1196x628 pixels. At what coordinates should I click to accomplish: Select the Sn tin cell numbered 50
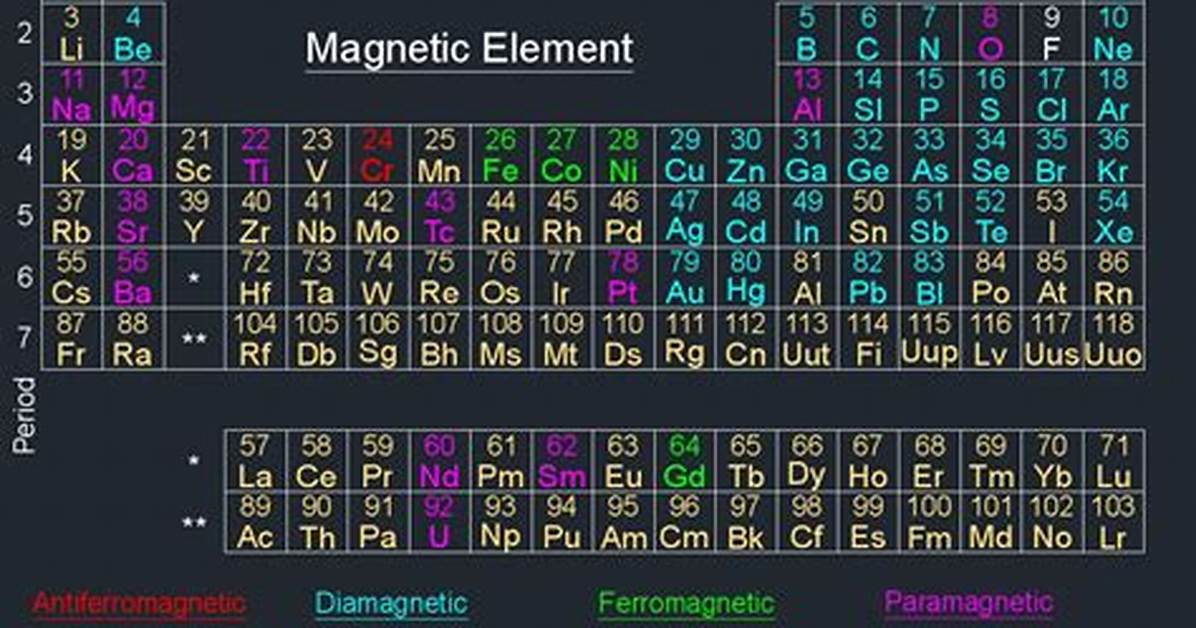(868, 217)
